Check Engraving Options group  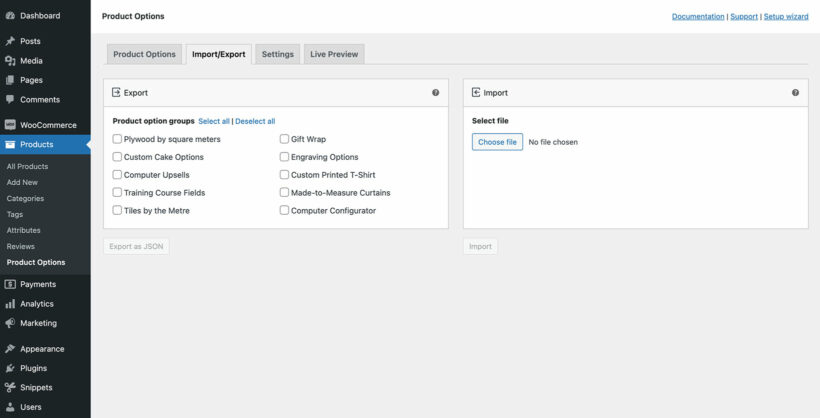click(x=284, y=157)
